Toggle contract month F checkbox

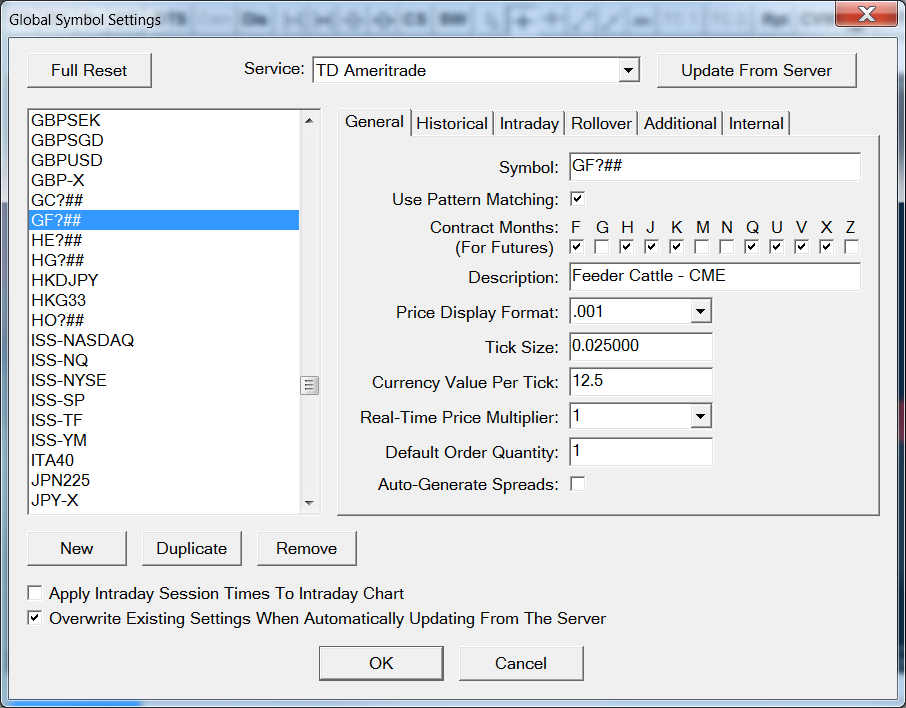[576, 247]
